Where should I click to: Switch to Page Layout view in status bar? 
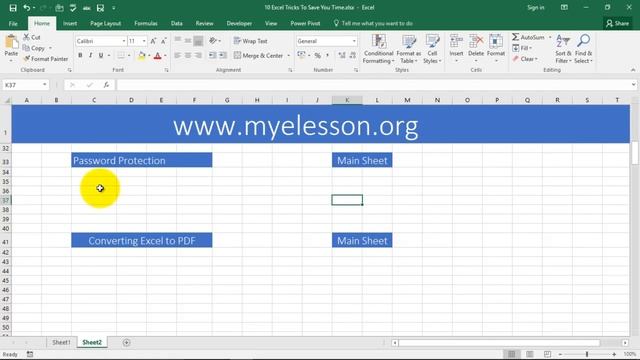(529, 354)
